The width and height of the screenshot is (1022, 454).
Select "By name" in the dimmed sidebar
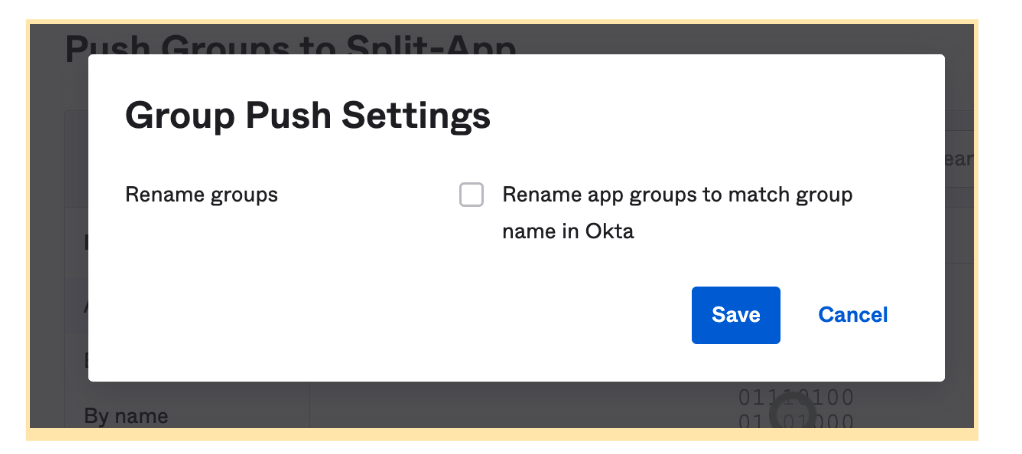(126, 416)
